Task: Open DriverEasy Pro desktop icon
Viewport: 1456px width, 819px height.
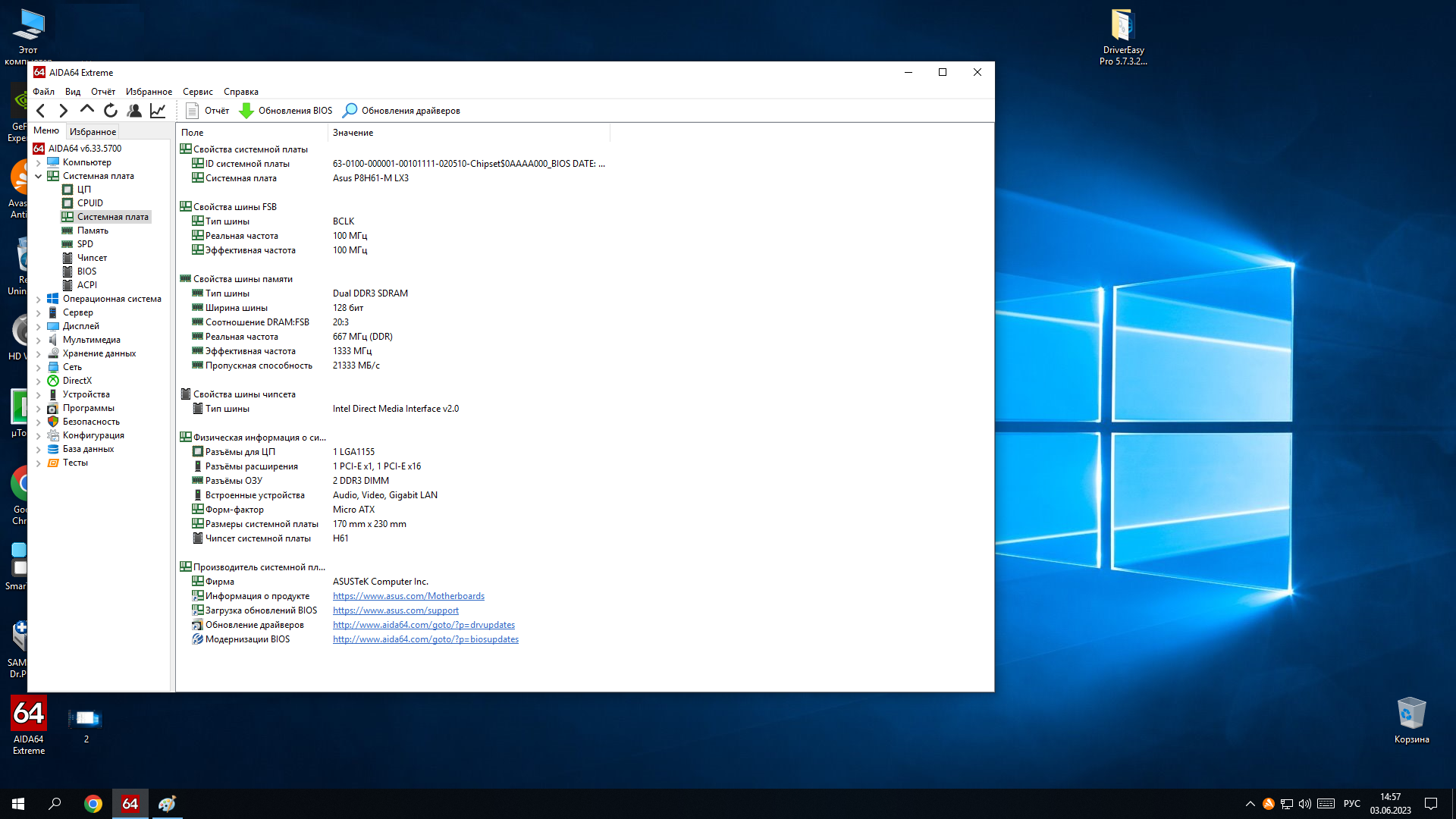Action: pyautogui.click(x=1123, y=37)
